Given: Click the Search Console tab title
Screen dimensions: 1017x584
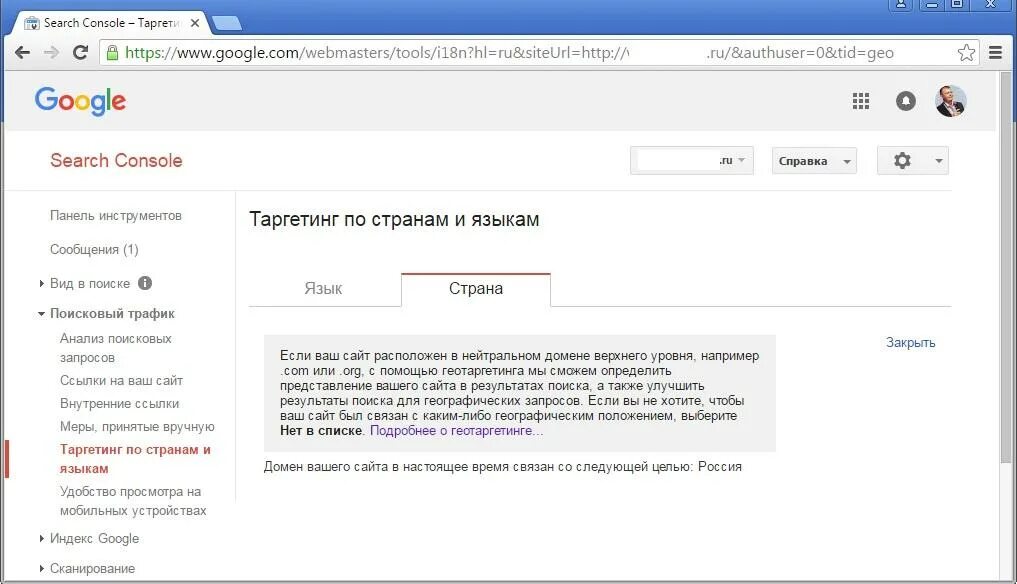Looking at the screenshot, I should (112, 23).
